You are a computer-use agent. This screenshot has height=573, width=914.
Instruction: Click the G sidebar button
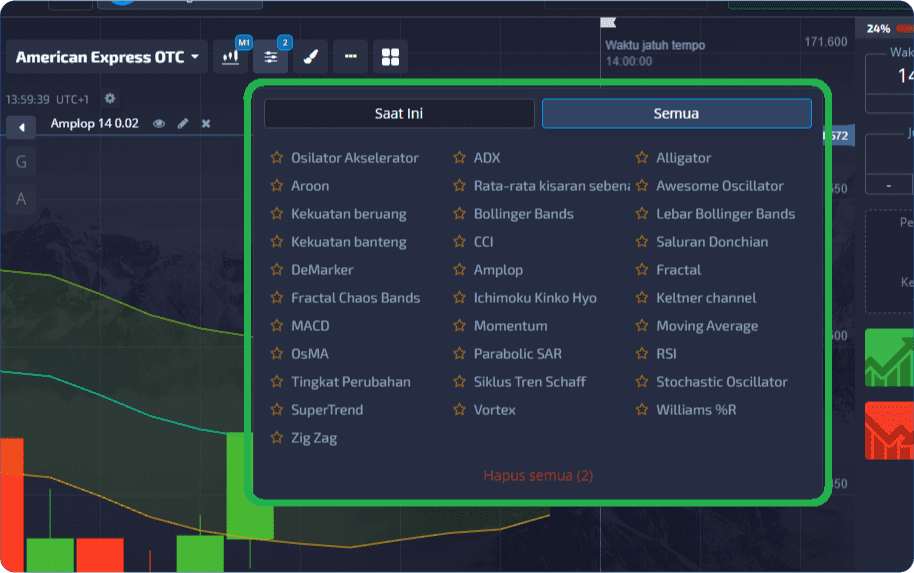pyautogui.click(x=21, y=161)
